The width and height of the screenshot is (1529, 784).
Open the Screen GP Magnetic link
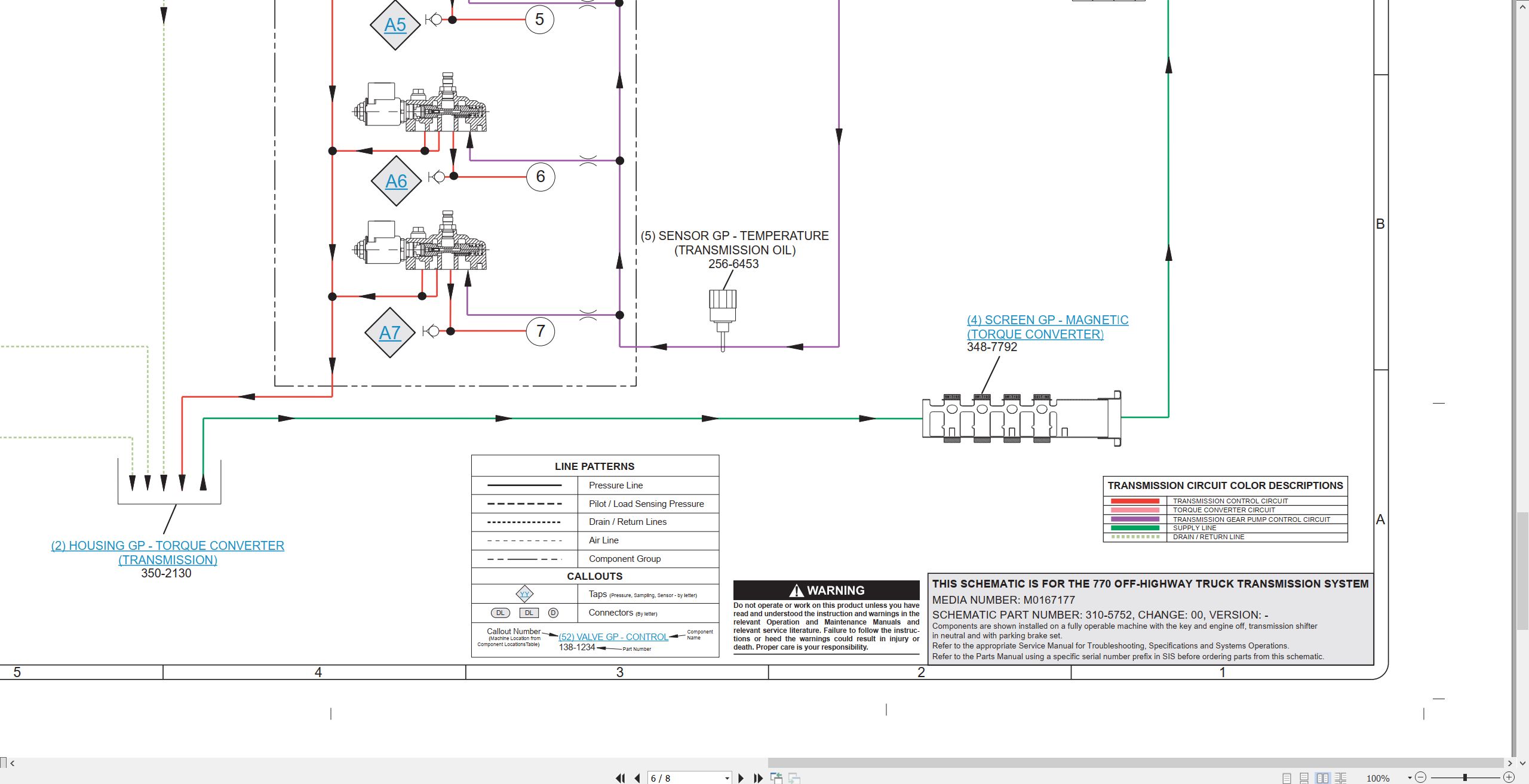tap(1048, 327)
